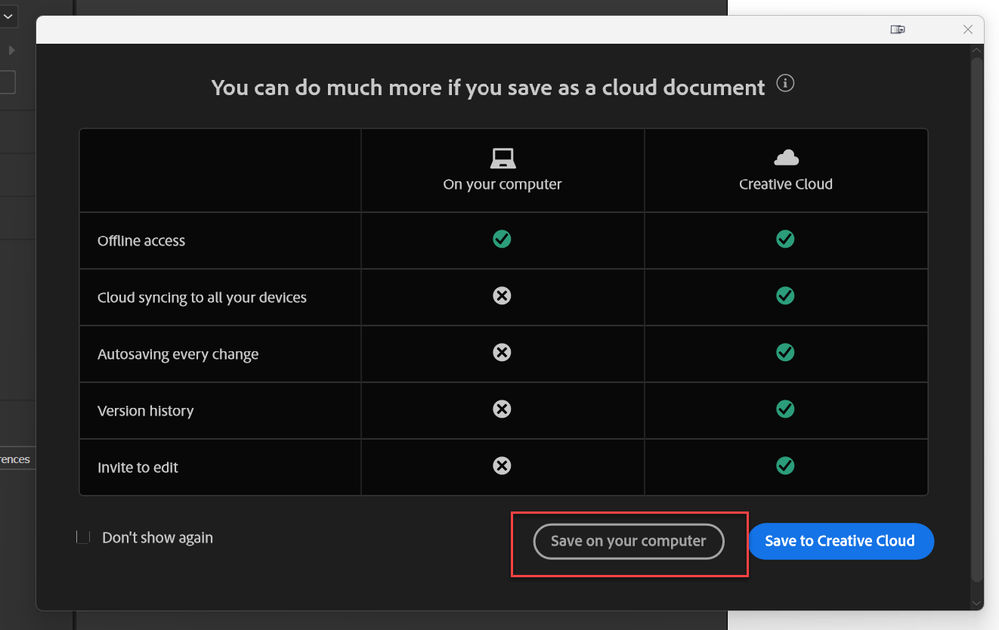Image resolution: width=999 pixels, height=630 pixels.
Task: Click the X icon for Version history, computer column
Action: [x=502, y=409]
